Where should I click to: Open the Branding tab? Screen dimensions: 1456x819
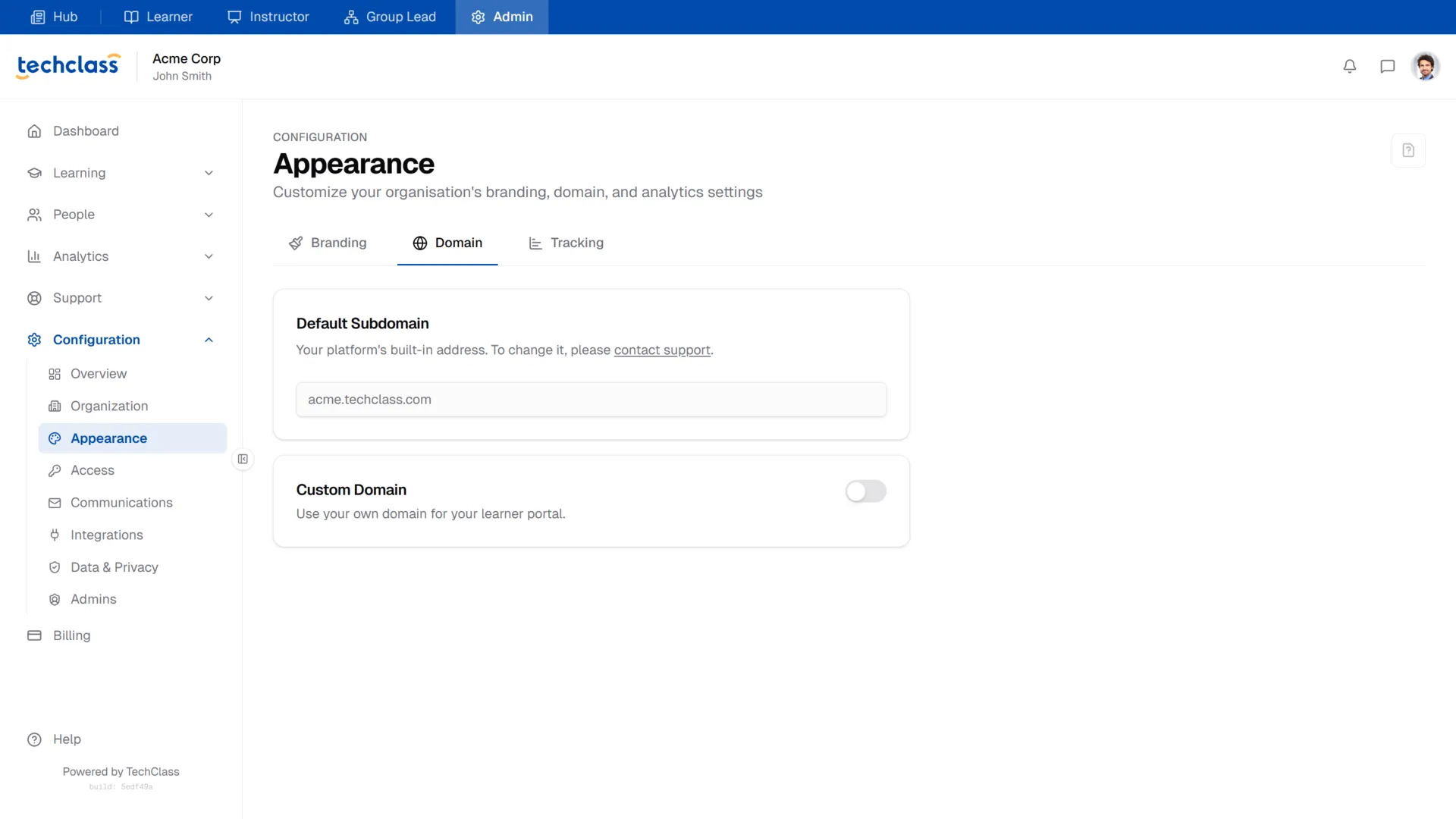tap(328, 243)
